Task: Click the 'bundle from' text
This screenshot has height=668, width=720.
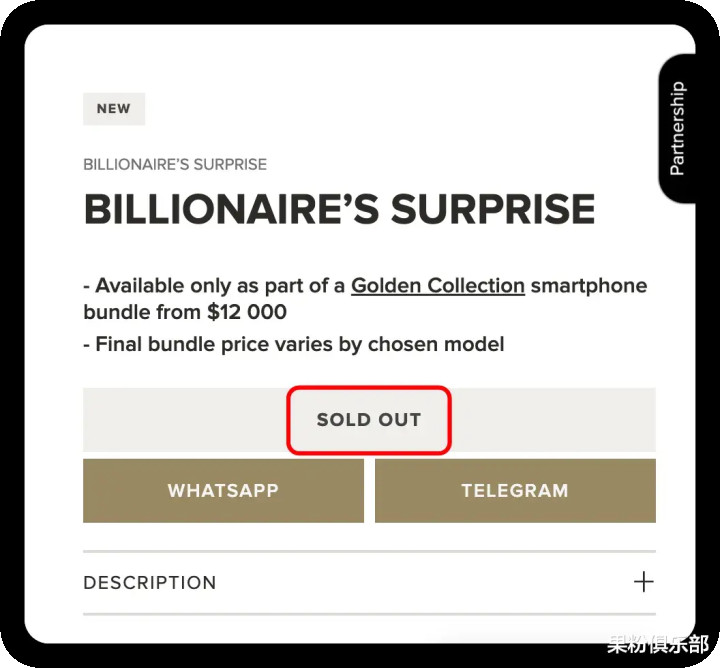Action: [142, 312]
